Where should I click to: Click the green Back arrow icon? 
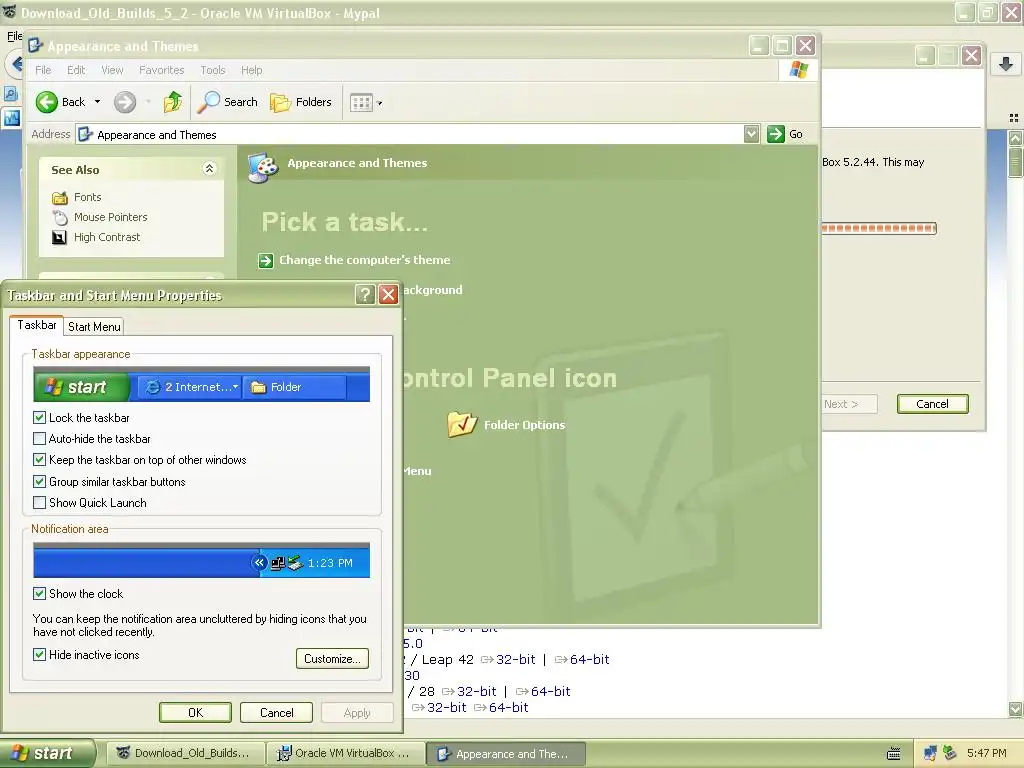tap(46, 102)
